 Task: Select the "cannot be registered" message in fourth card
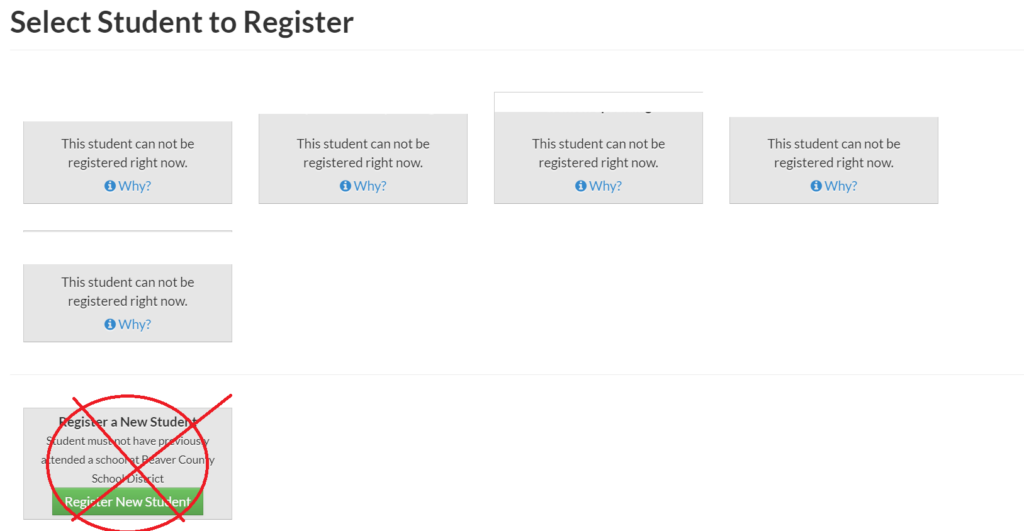(x=834, y=153)
